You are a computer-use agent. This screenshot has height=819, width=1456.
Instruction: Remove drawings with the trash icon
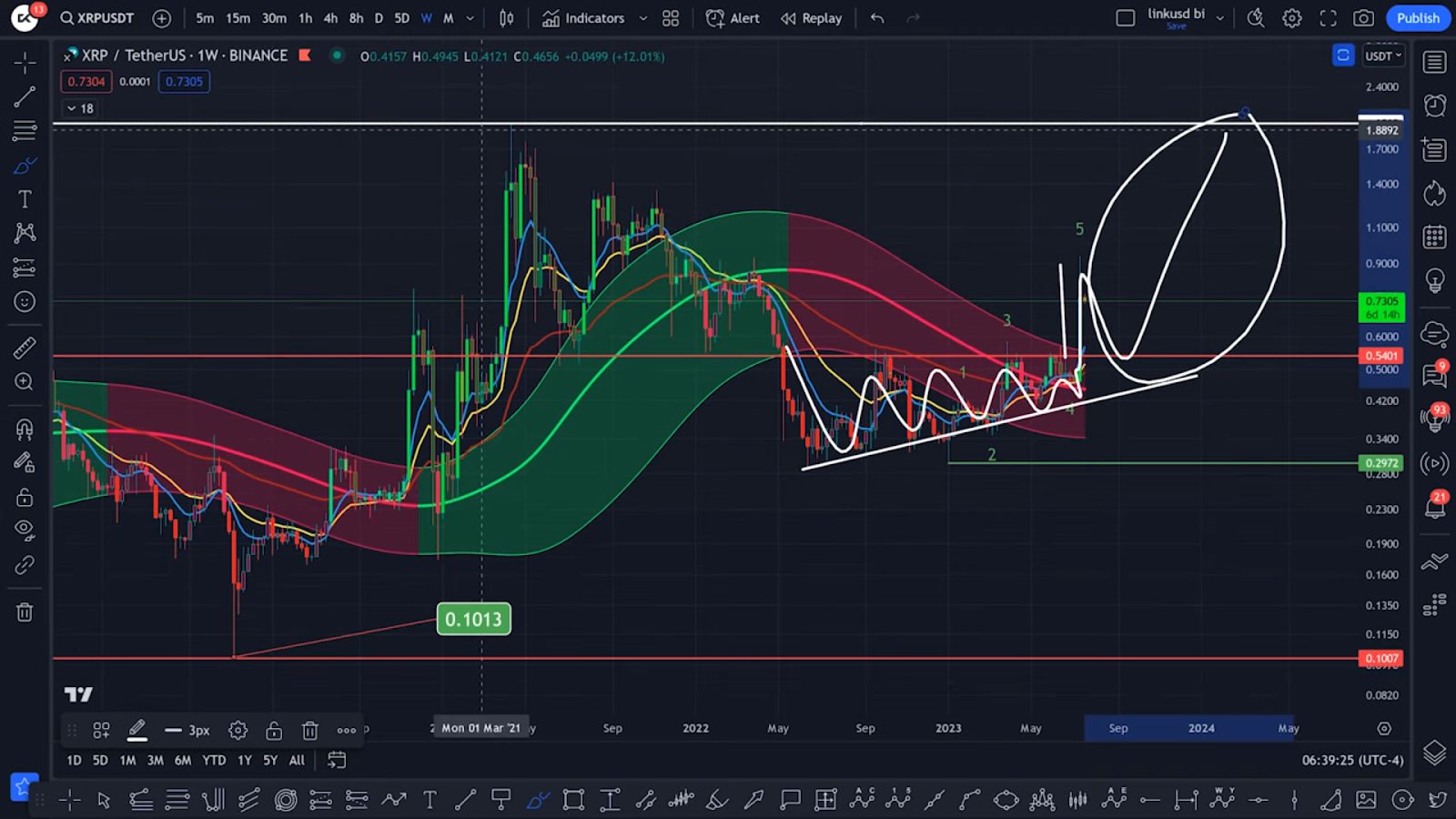pos(24,612)
